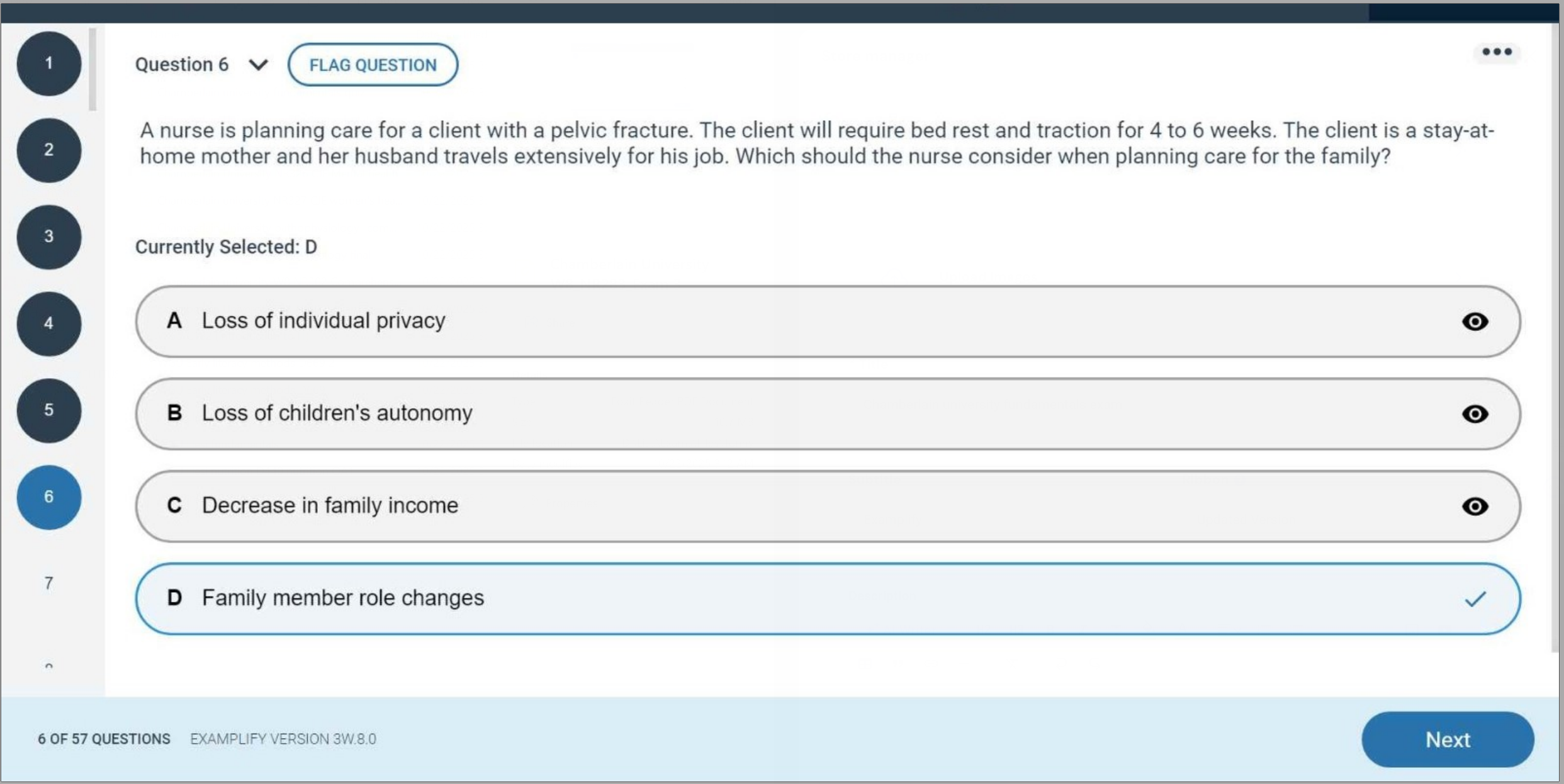Click the Flag Question button
This screenshot has width=1564, height=784.
point(373,64)
